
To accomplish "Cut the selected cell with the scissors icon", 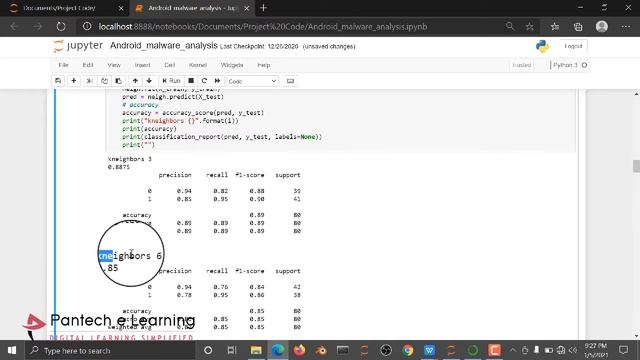I will 89,81.
